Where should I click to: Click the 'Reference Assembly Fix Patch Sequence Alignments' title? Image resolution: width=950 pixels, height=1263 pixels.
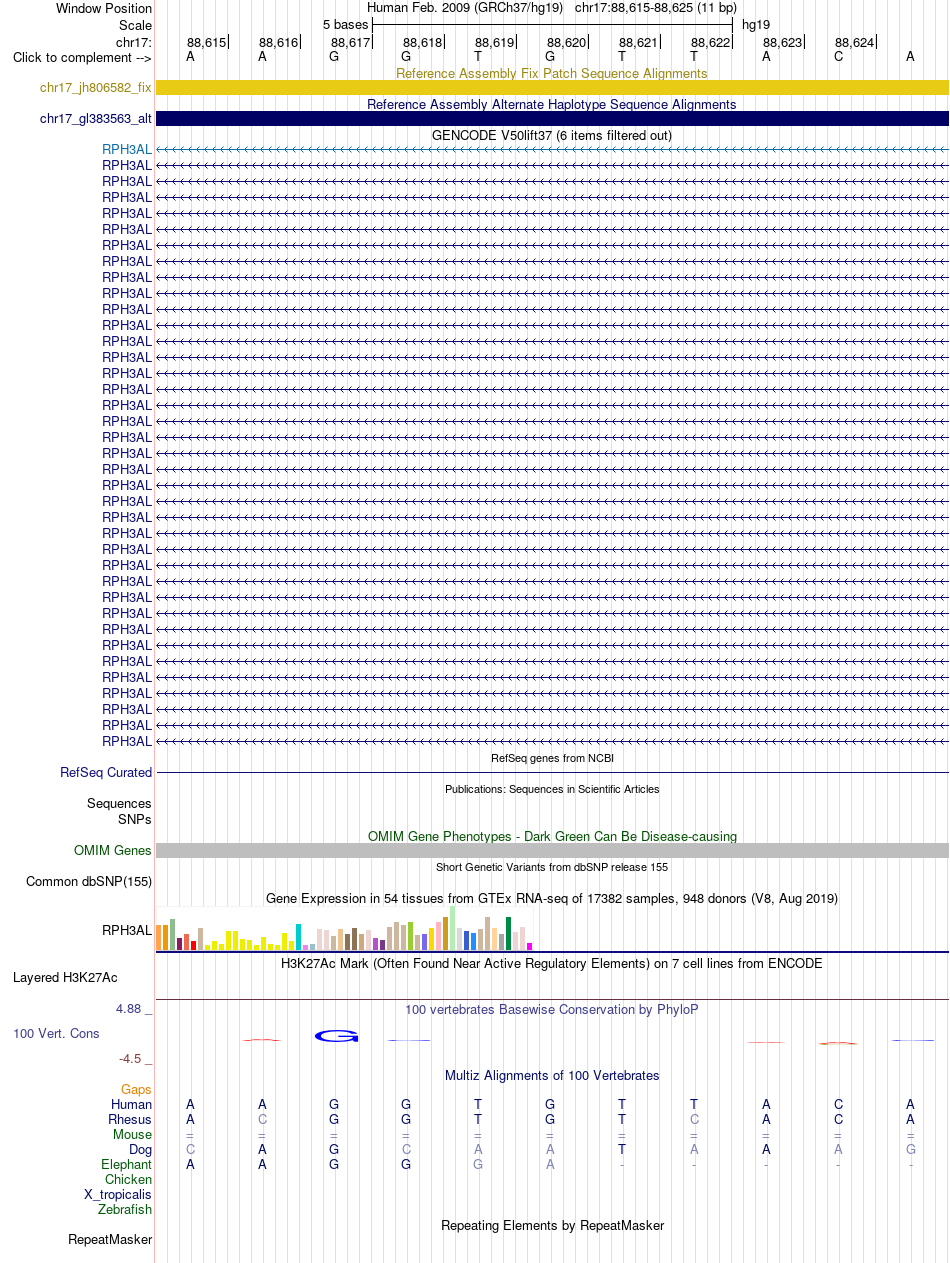click(552, 74)
